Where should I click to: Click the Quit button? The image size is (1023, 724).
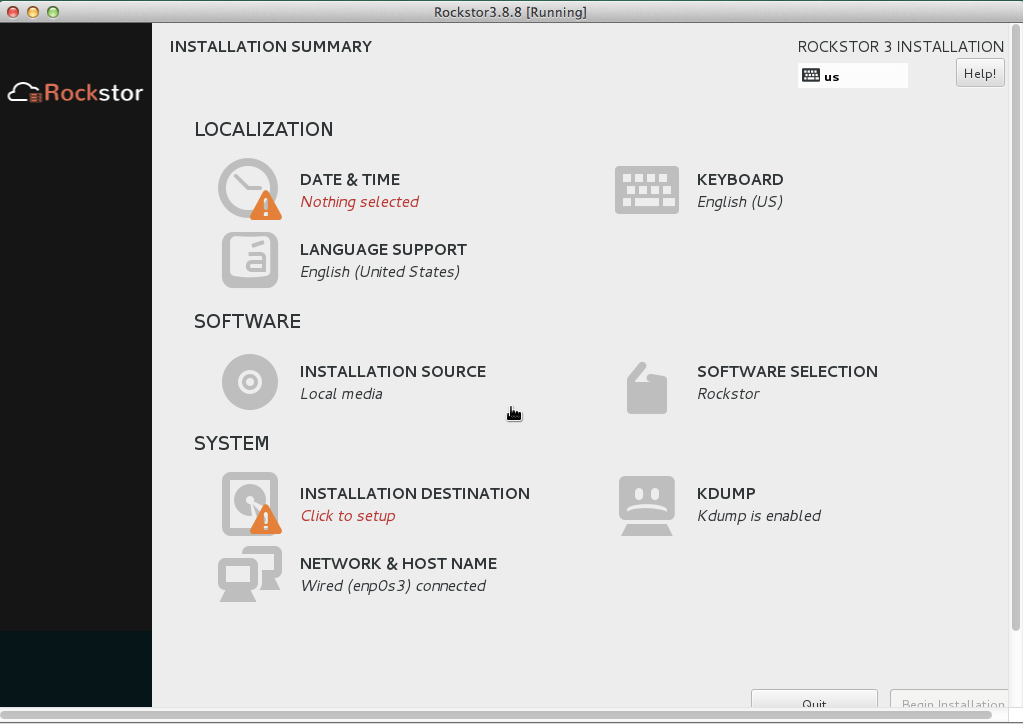[814, 701]
